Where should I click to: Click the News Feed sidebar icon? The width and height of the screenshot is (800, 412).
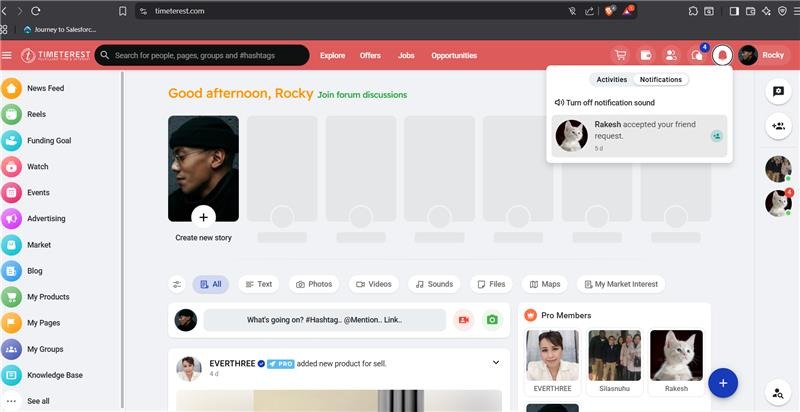tap(11, 88)
